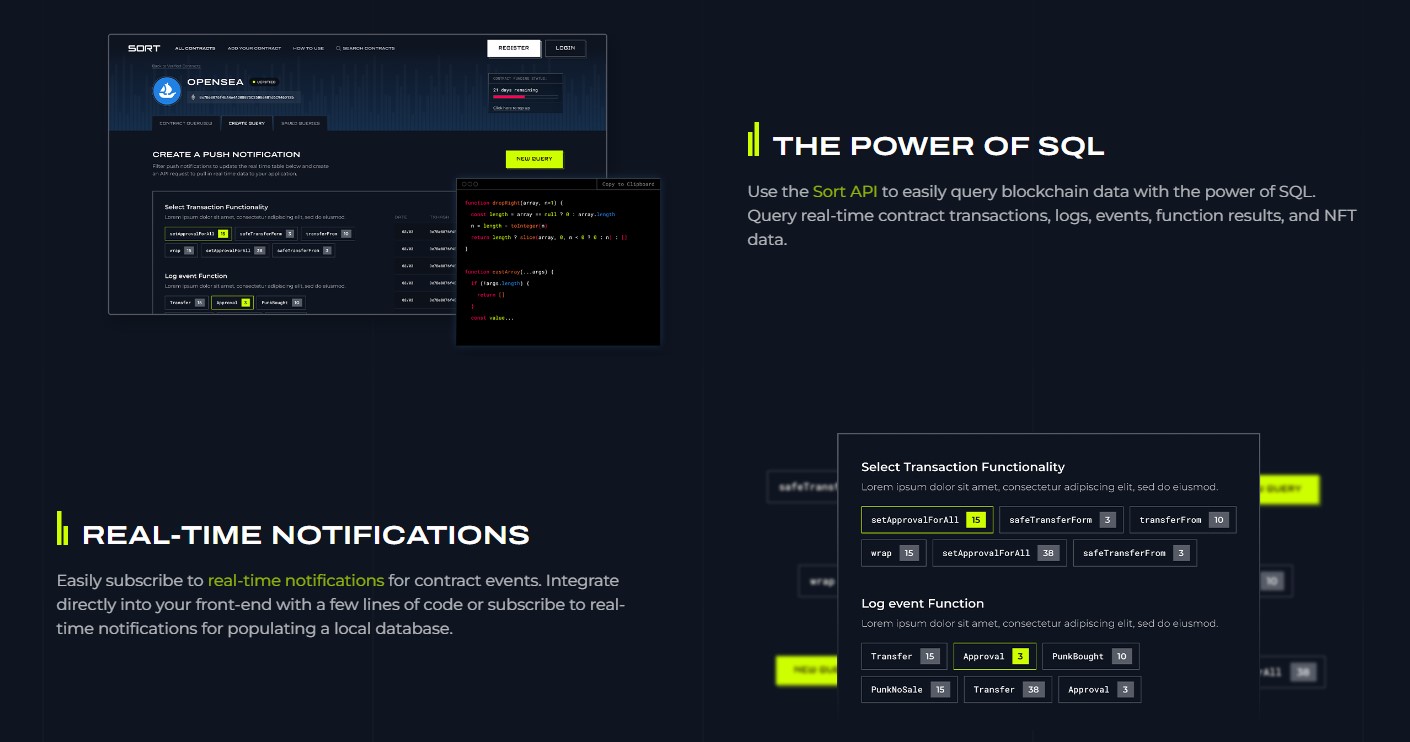The height and width of the screenshot is (742, 1410).
Task: Open the All Contracts menu item
Action: coord(196,48)
